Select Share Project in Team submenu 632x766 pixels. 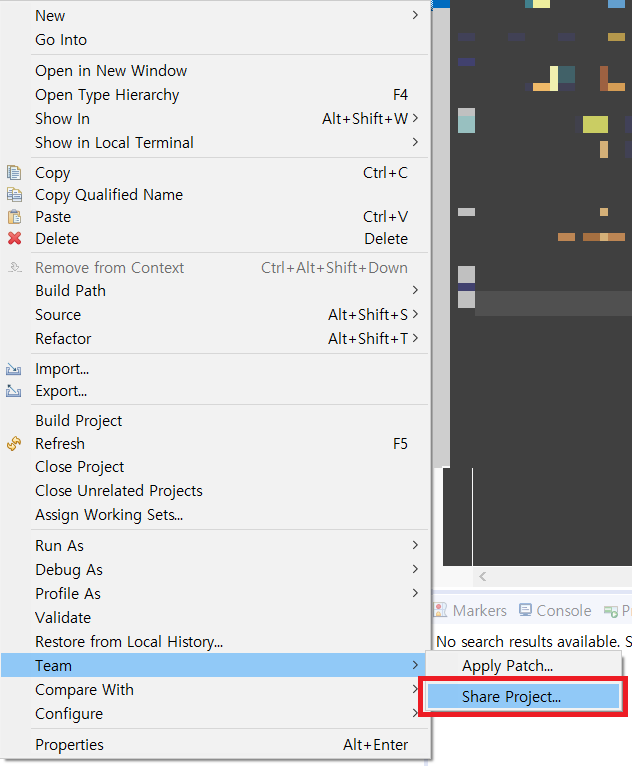pos(524,697)
